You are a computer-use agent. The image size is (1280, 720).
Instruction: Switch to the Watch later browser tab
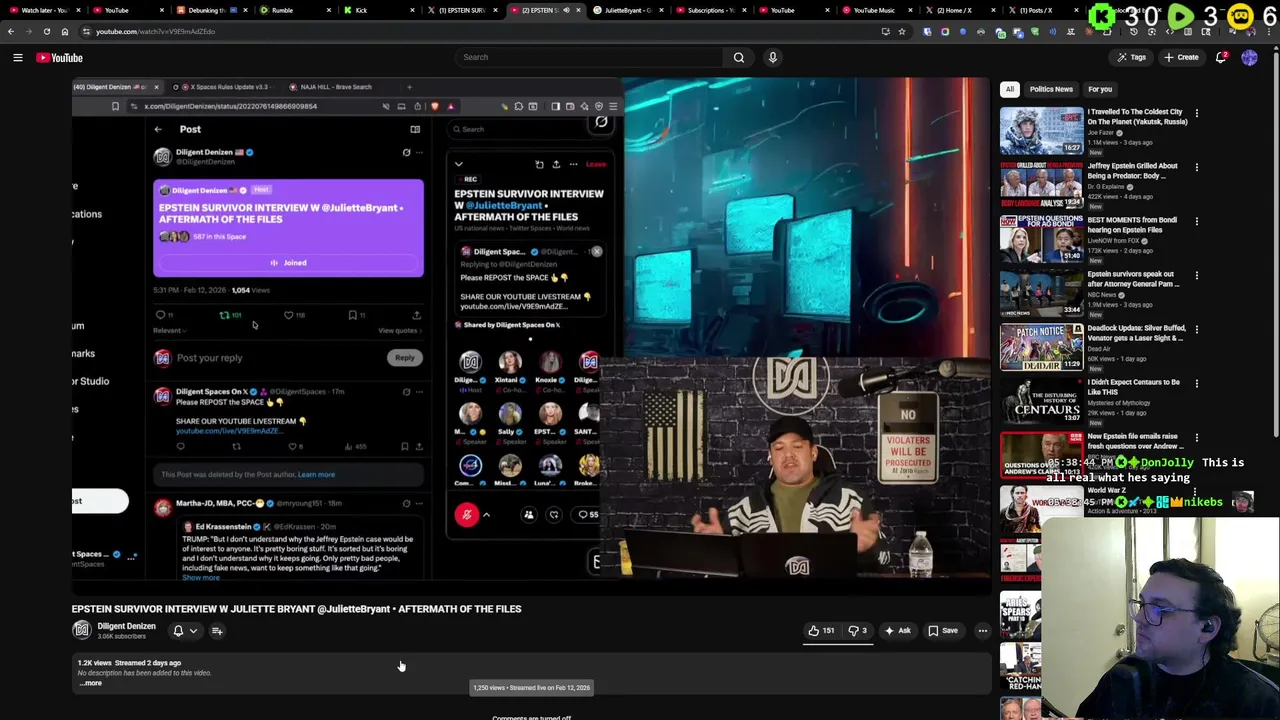point(45,10)
